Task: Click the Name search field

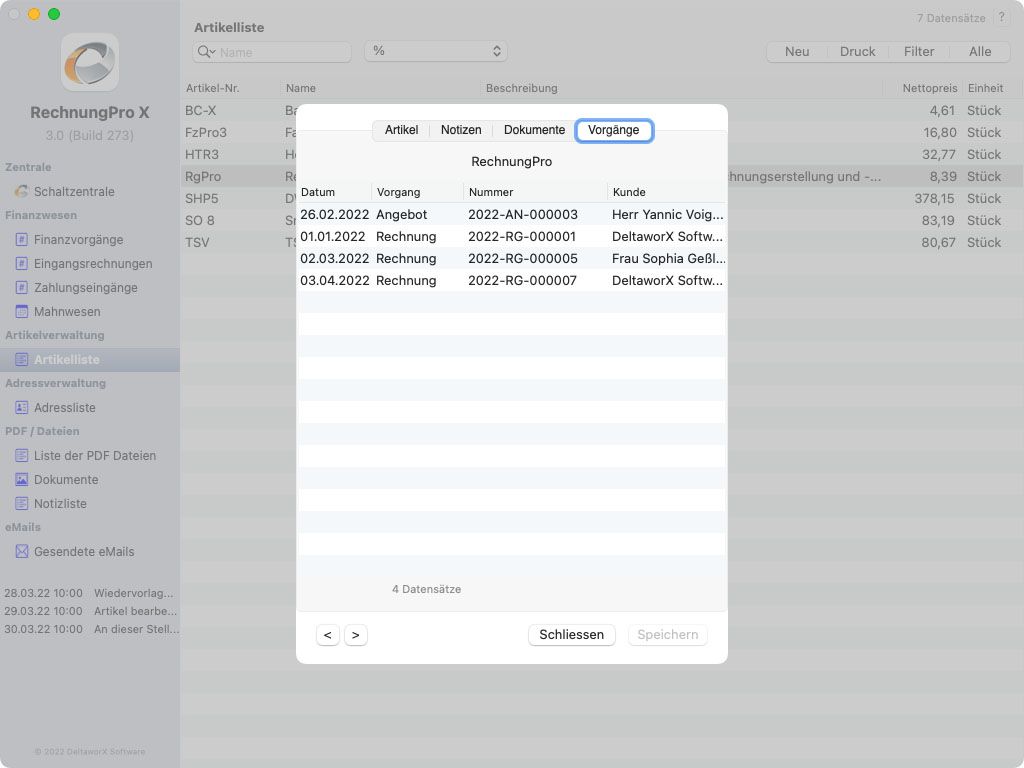Action: click(x=282, y=52)
